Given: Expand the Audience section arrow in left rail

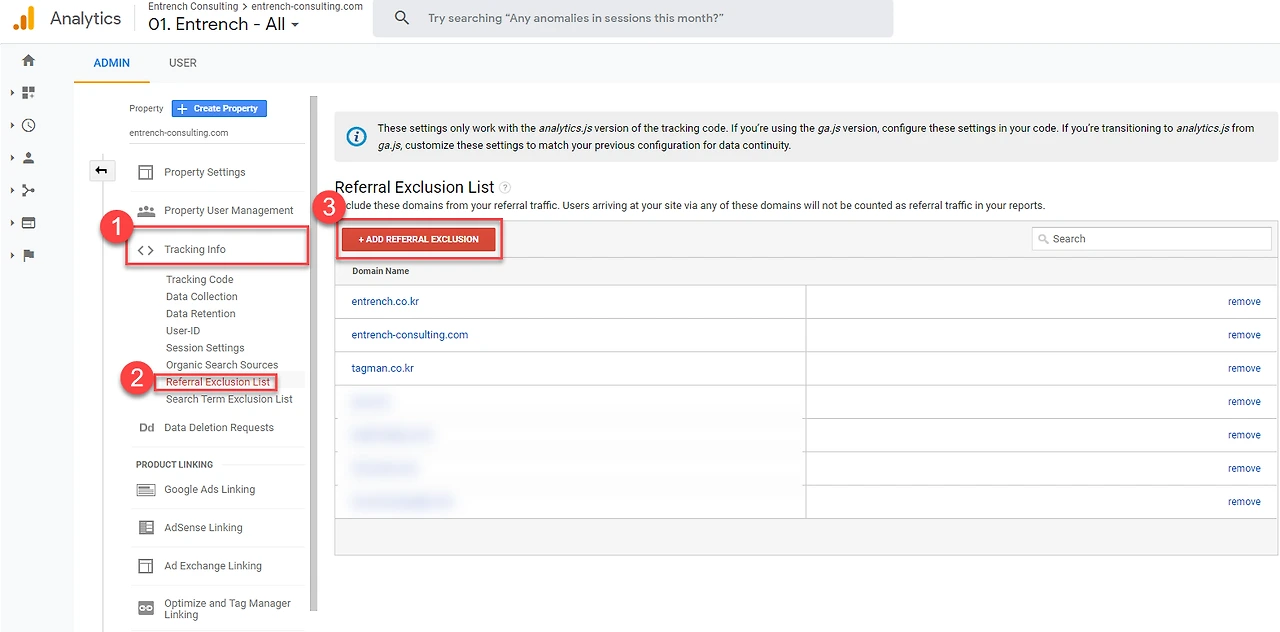Looking at the screenshot, I should click(12, 158).
